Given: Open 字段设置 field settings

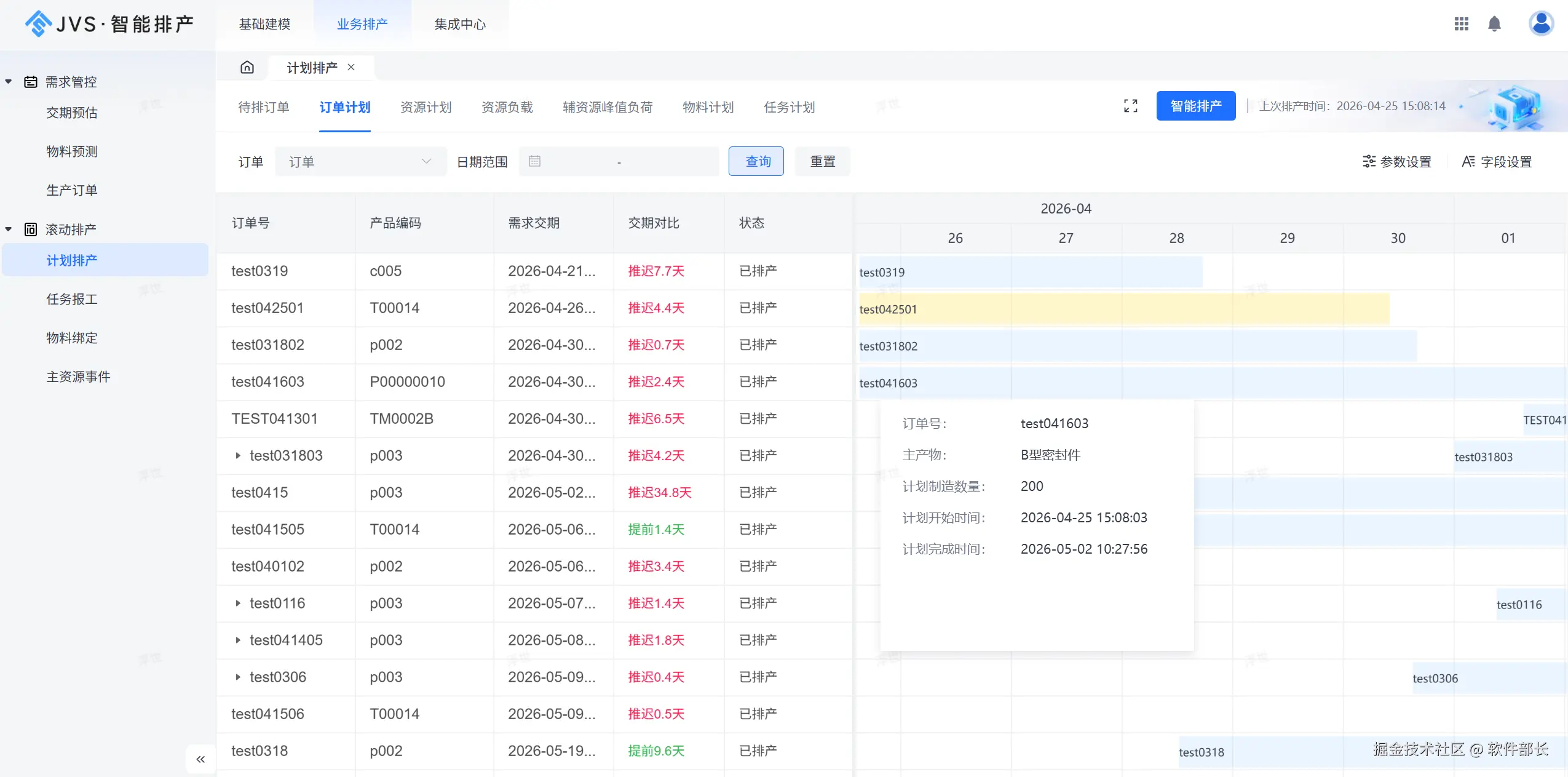Looking at the screenshot, I should click(x=1497, y=162).
